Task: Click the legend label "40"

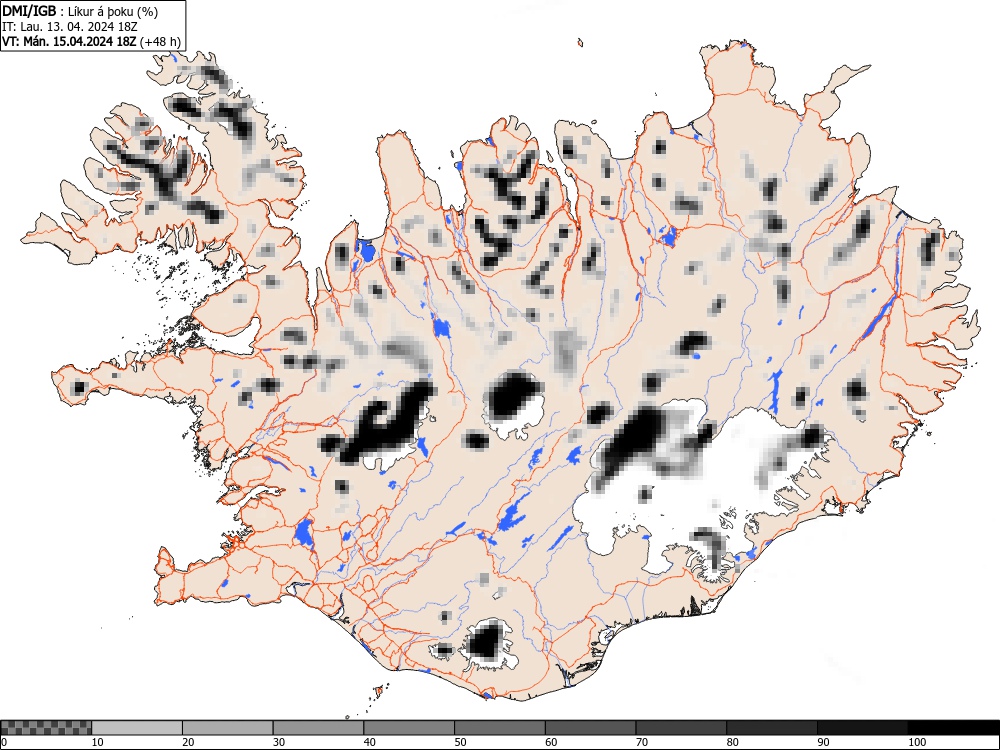Action: click(x=369, y=742)
